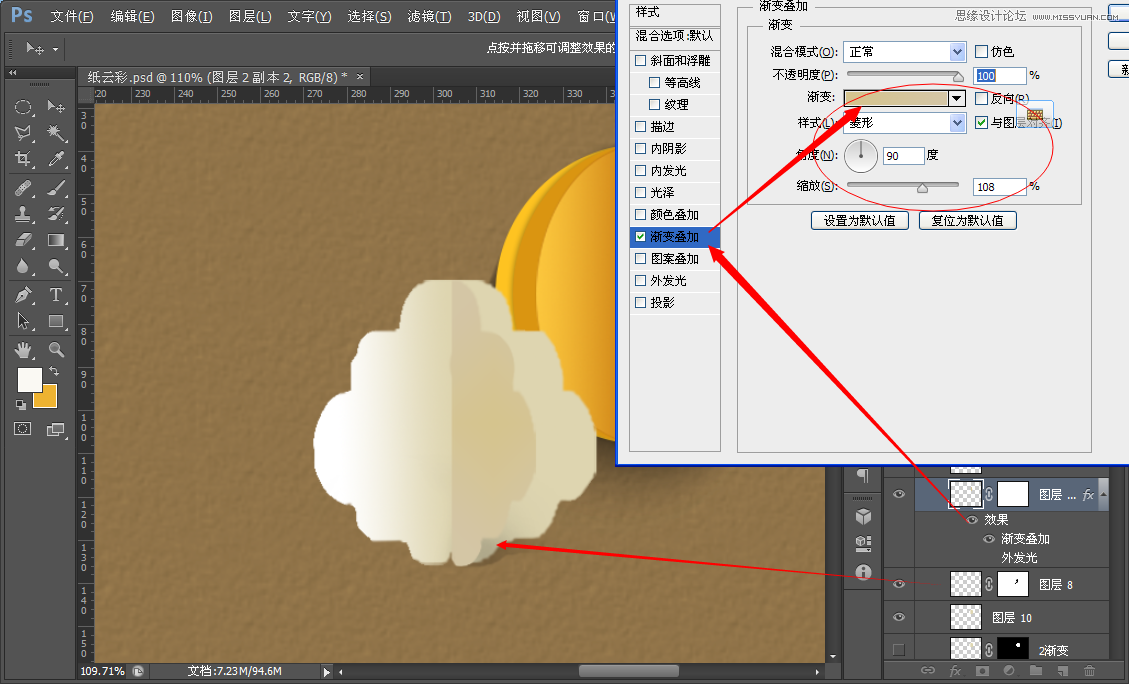
Task: Click the new group folder icon
Action: click(1036, 670)
